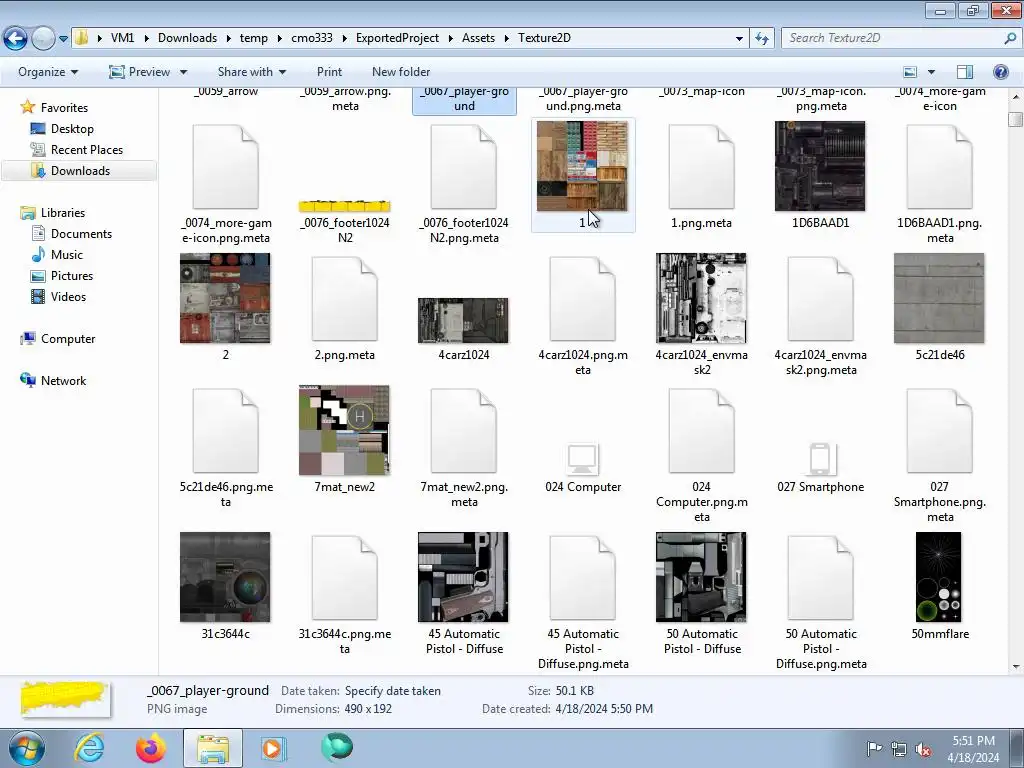Click the refresh button next to address bar
Screen dimensions: 1024x768
tap(761, 38)
